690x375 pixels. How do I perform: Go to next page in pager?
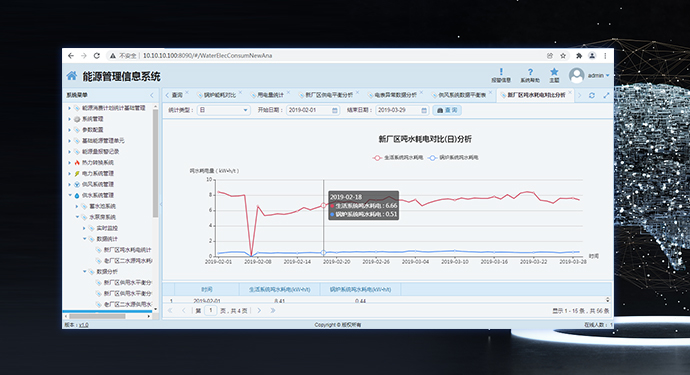[259, 311]
